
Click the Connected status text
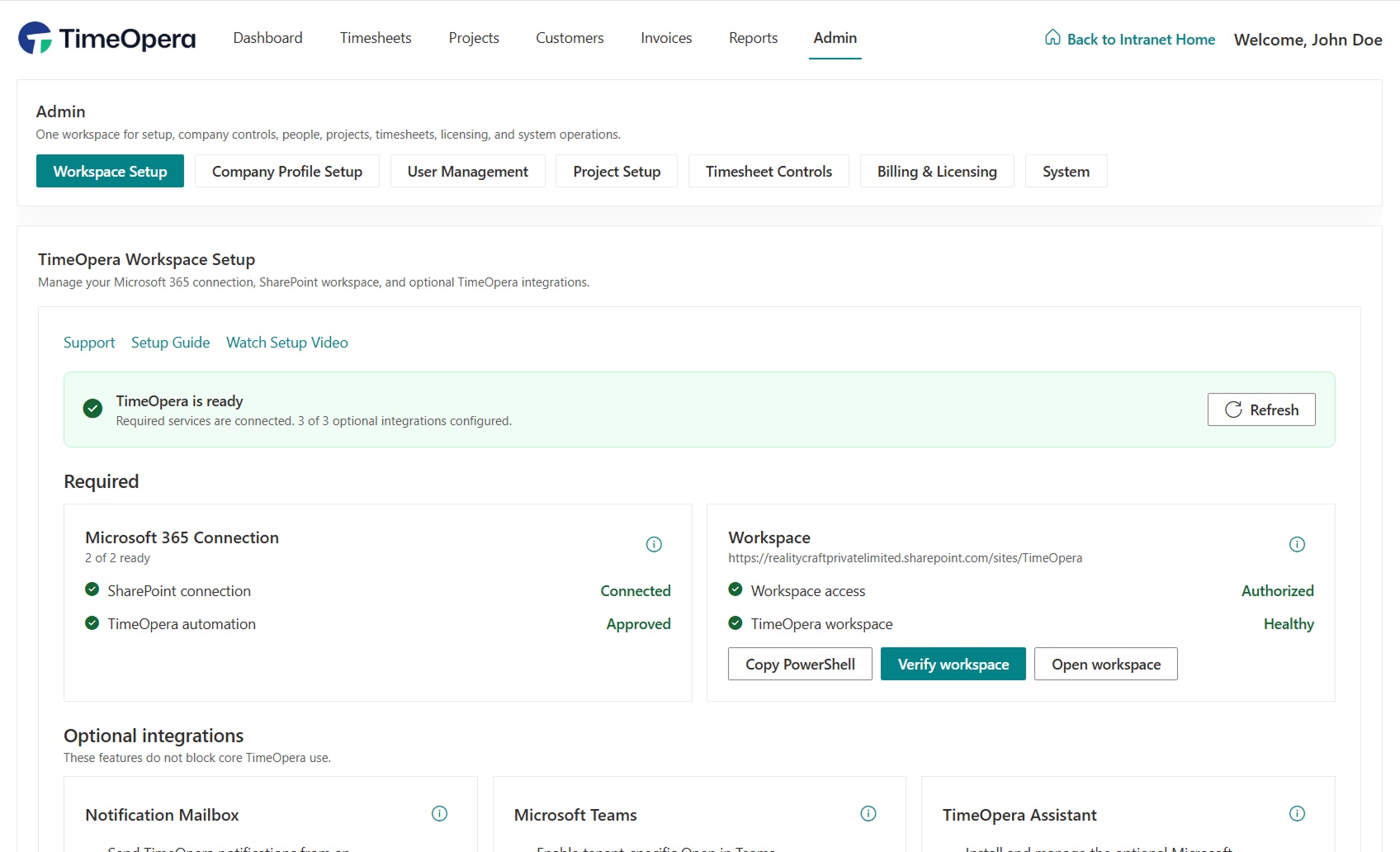point(636,591)
